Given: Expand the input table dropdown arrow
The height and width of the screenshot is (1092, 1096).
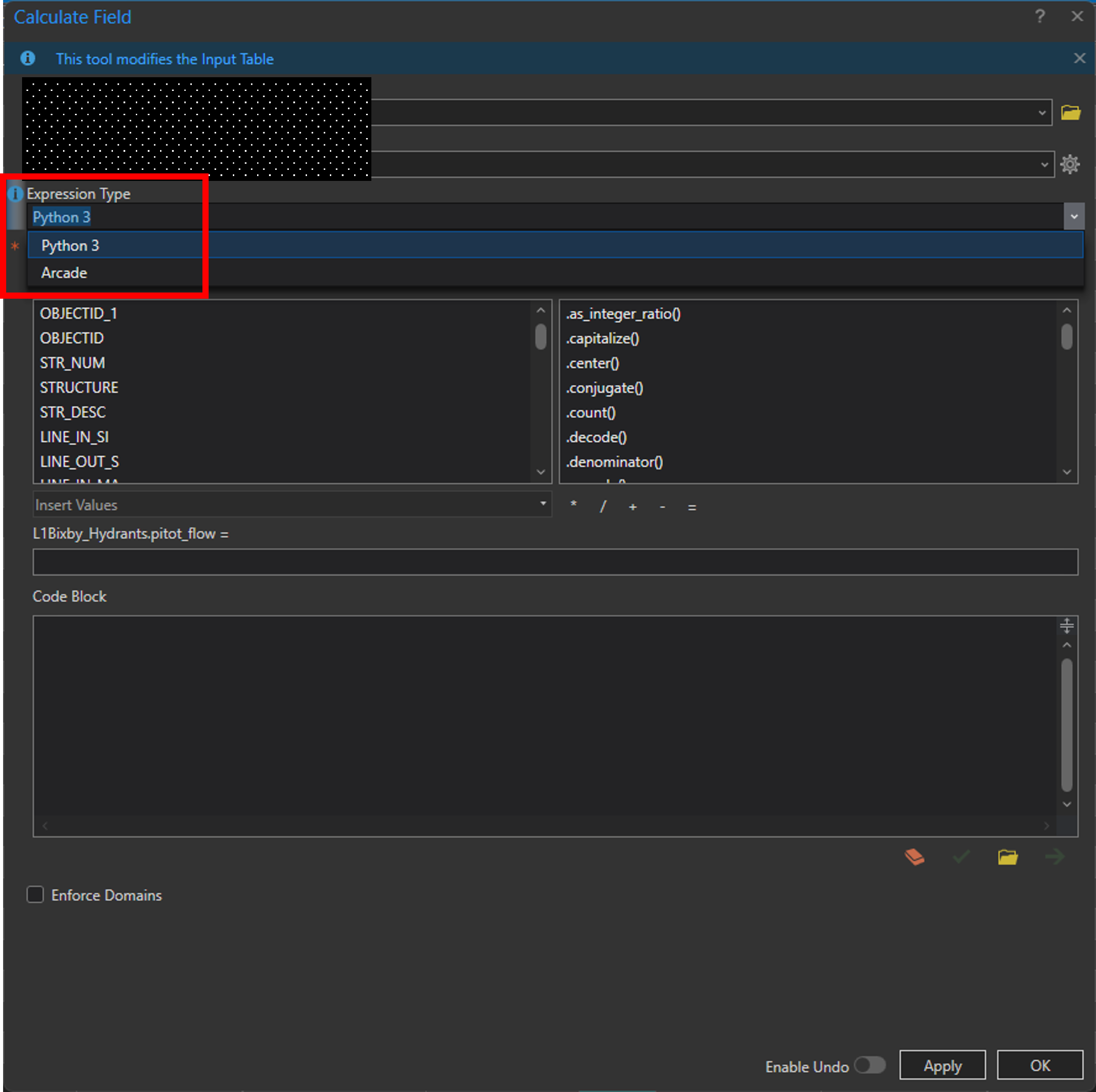Looking at the screenshot, I should pos(1042,113).
